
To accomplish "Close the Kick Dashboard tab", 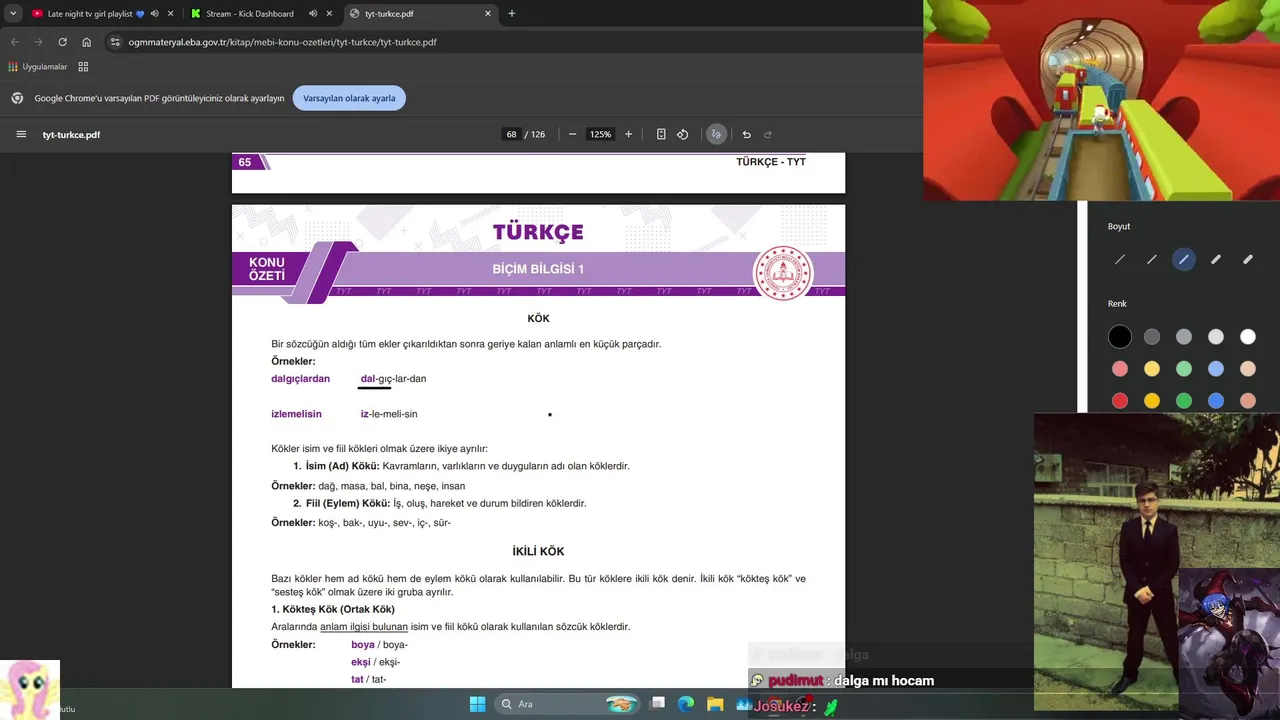I will tap(329, 14).
